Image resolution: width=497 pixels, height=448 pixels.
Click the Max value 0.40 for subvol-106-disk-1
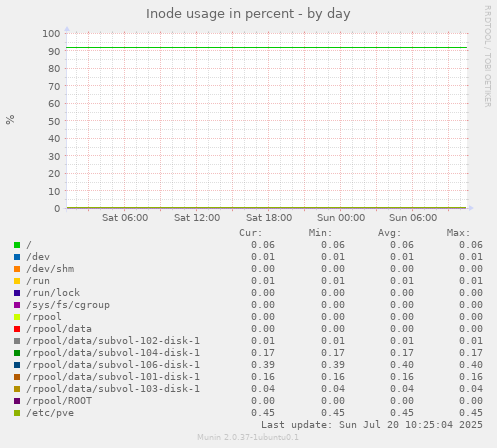tap(471, 365)
